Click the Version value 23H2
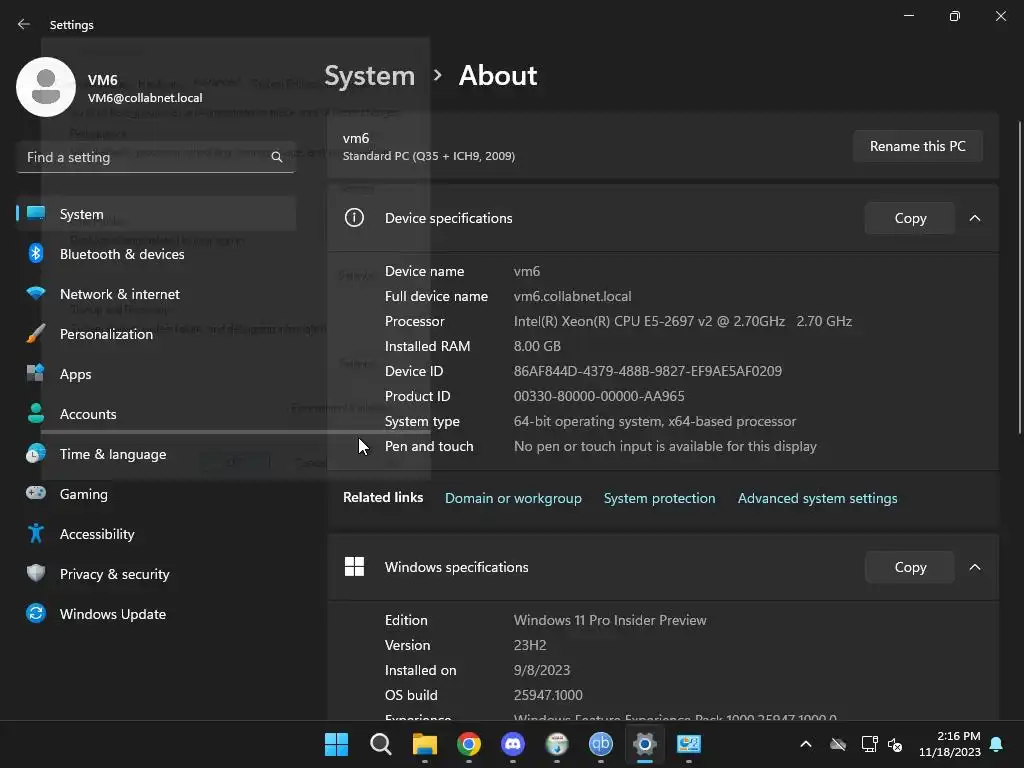The width and height of the screenshot is (1024, 768). 530,645
